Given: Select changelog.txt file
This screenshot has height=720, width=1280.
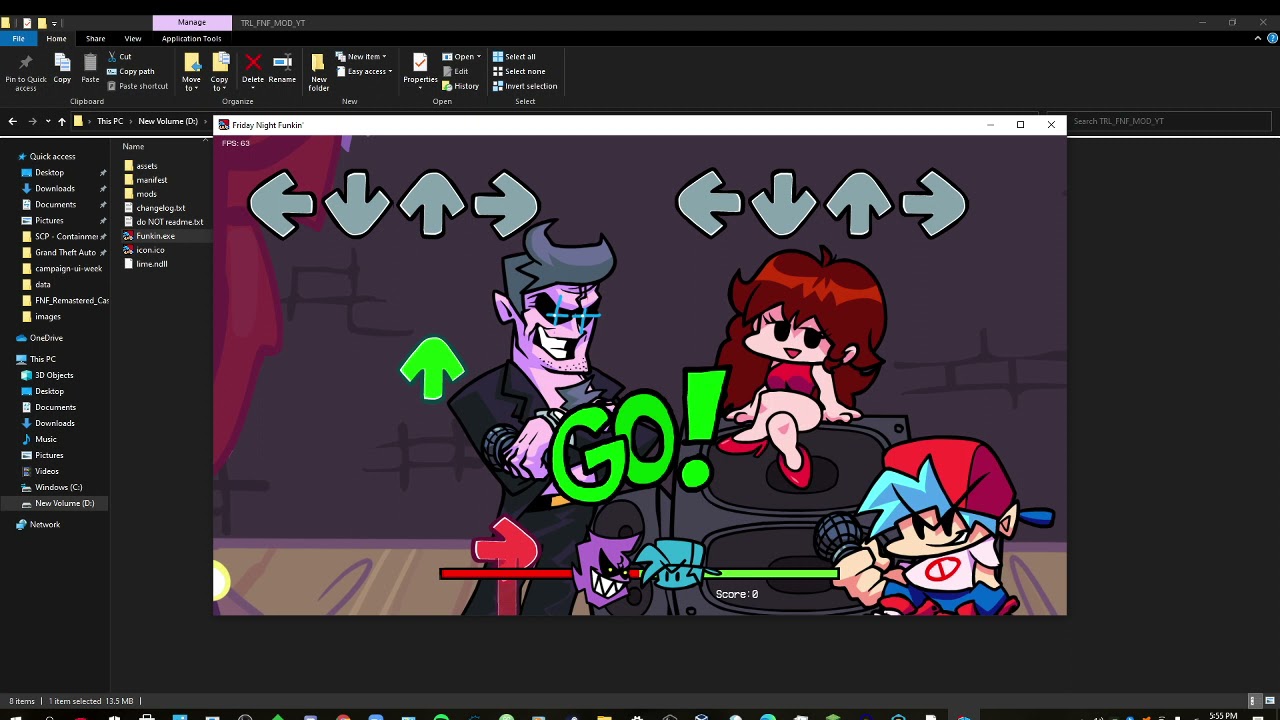Looking at the screenshot, I should coord(161,208).
